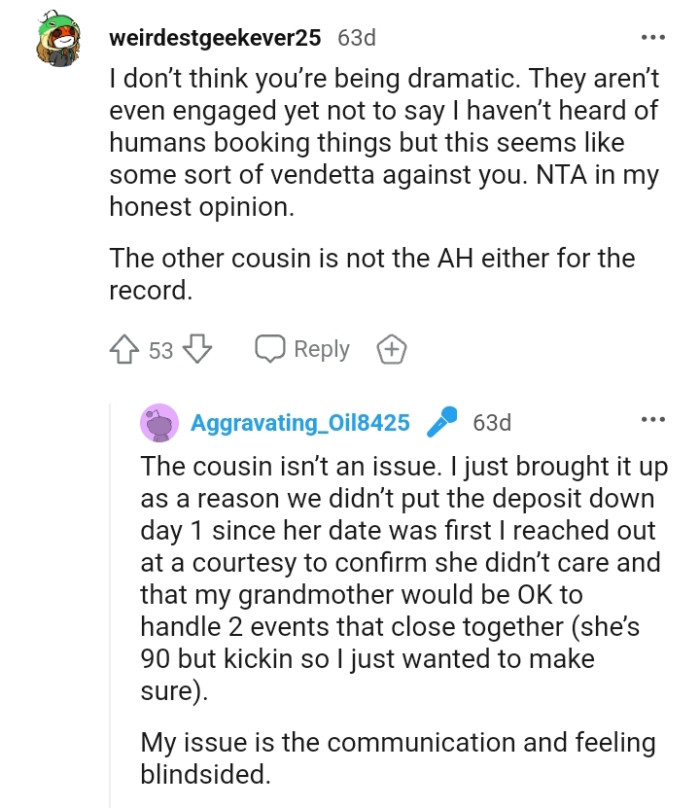The height and width of the screenshot is (808, 700).
Task: Click the speech-bubble Reply icon
Action: [270, 349]
